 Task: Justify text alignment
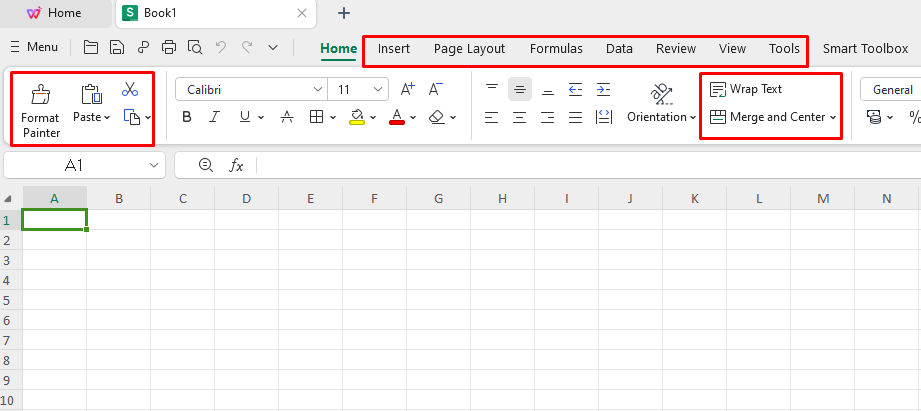(x=576, y=117)
